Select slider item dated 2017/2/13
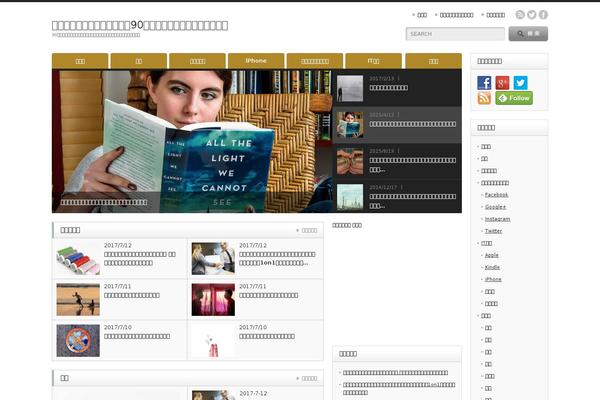Image resolution: width=600 pixels, height=400 pixels. [x=397, y=88]
